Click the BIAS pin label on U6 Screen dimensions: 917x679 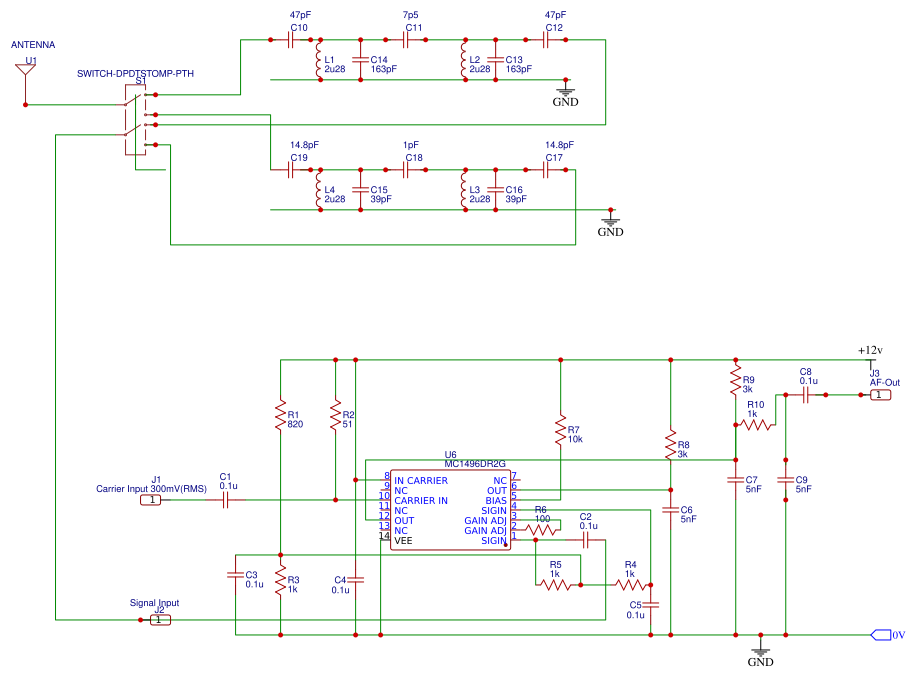click(x=496, y=501)
